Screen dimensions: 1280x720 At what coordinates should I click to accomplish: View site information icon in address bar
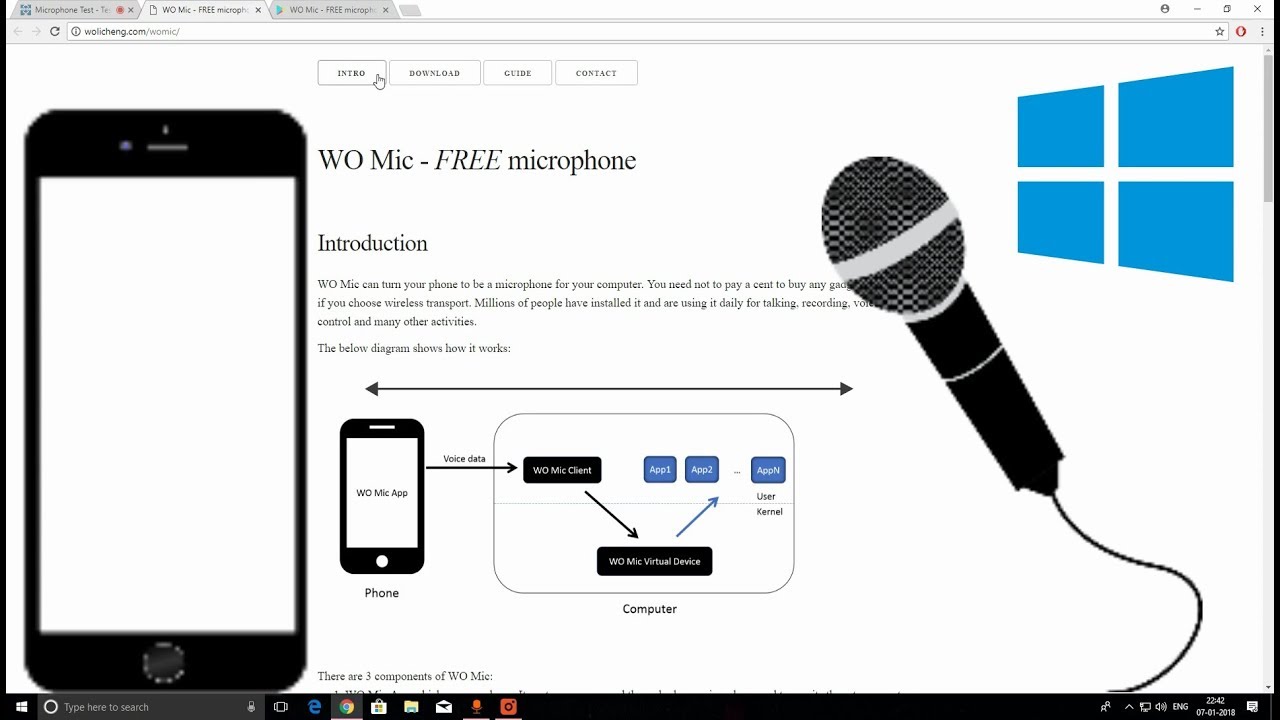(x=75, y=31)
